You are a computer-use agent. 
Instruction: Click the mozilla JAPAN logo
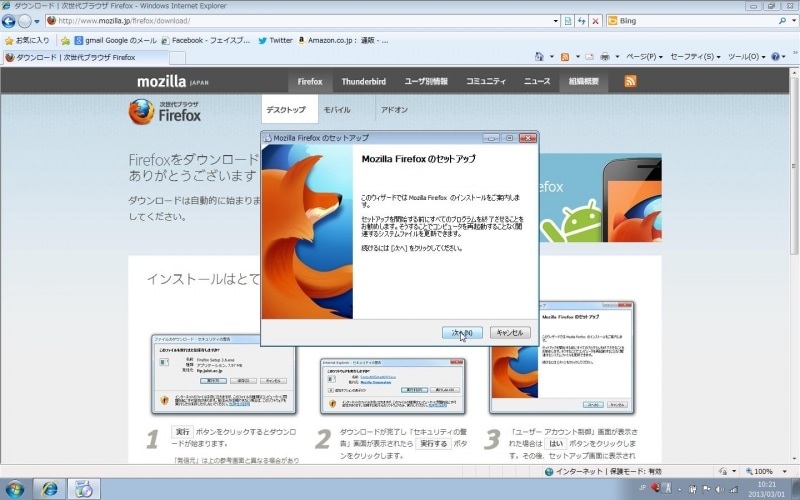(x=172, y=81)
